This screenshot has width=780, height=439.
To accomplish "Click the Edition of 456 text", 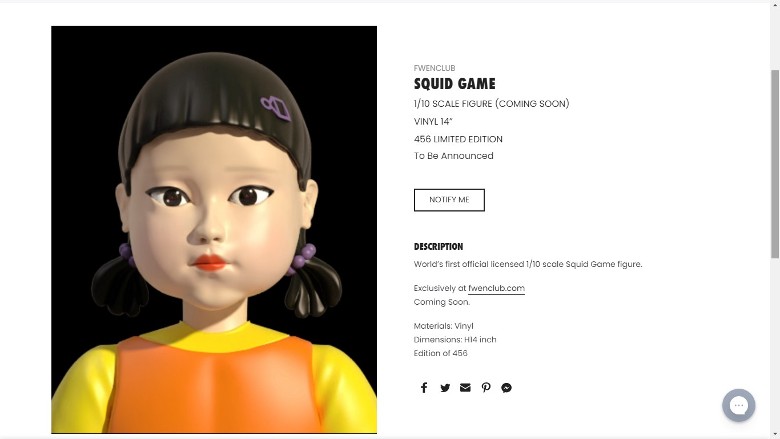I will (440, 353).
